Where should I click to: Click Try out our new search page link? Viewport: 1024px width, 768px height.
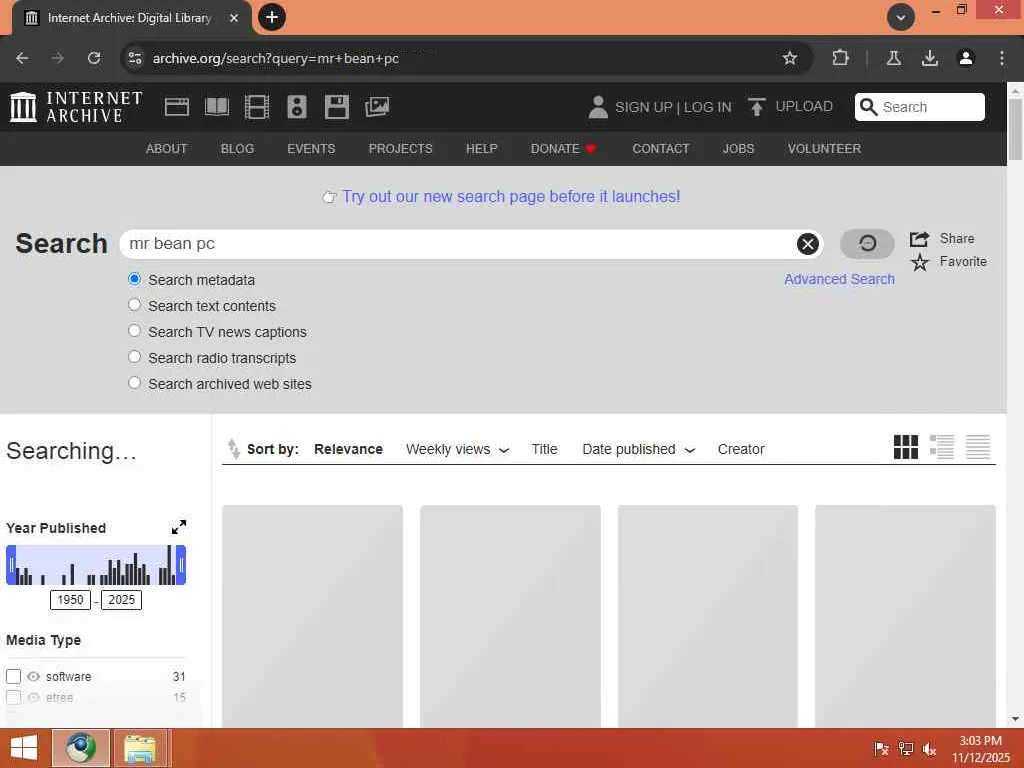[511, 197]
